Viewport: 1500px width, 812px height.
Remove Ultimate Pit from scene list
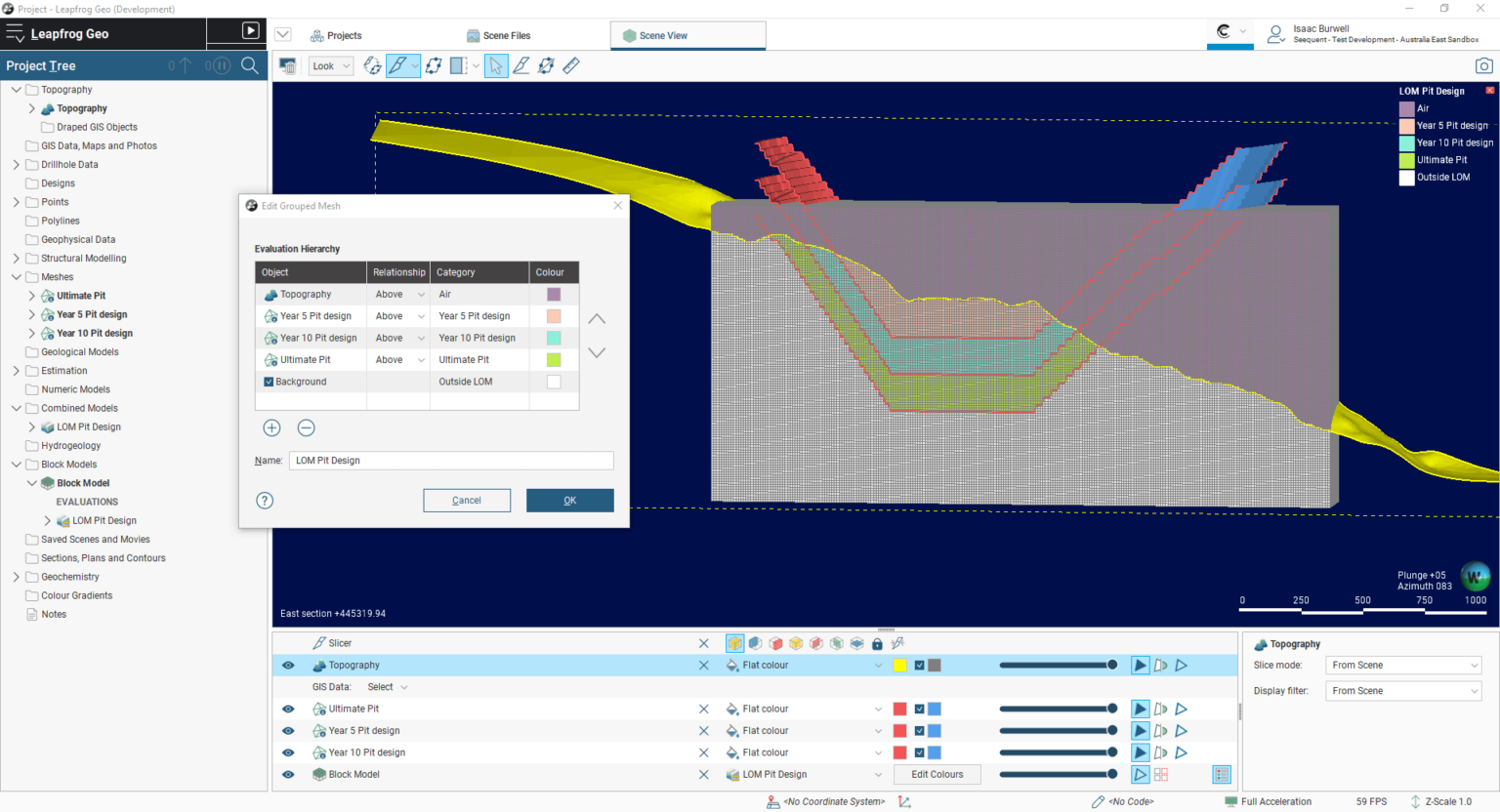click(703, 710)
